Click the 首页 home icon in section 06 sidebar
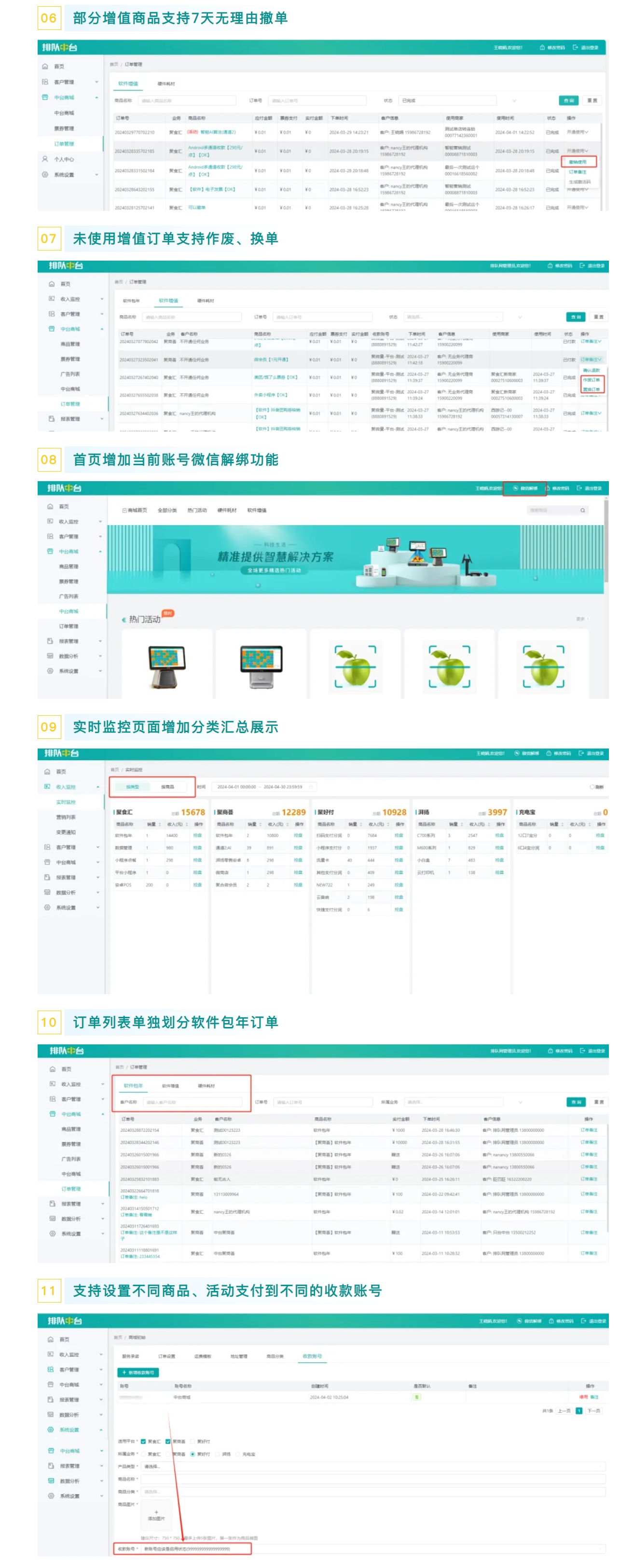The width and height of the screenshot is (633, 1568). 44,66
